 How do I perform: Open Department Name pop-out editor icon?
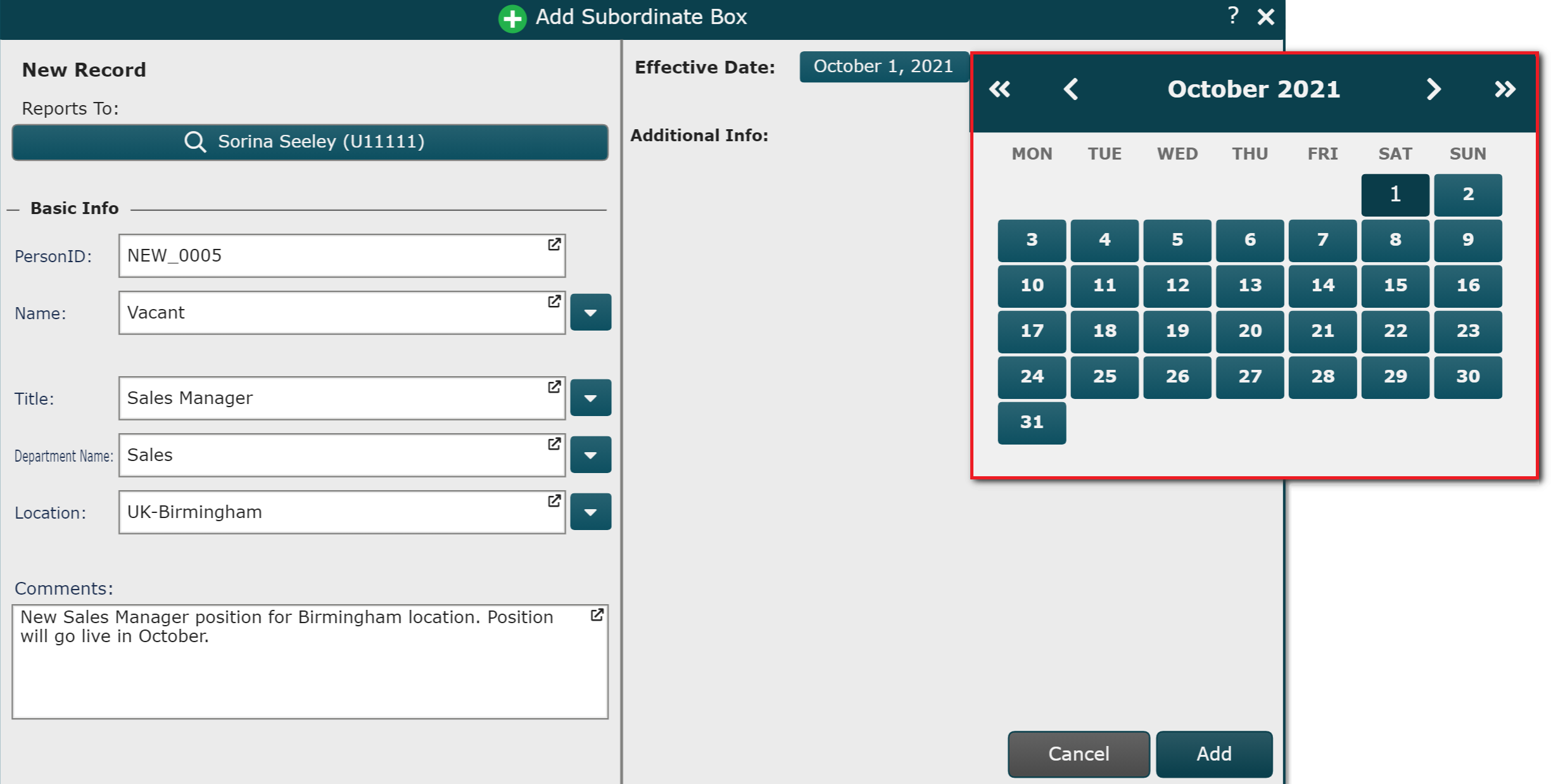[x=554, y=444]
